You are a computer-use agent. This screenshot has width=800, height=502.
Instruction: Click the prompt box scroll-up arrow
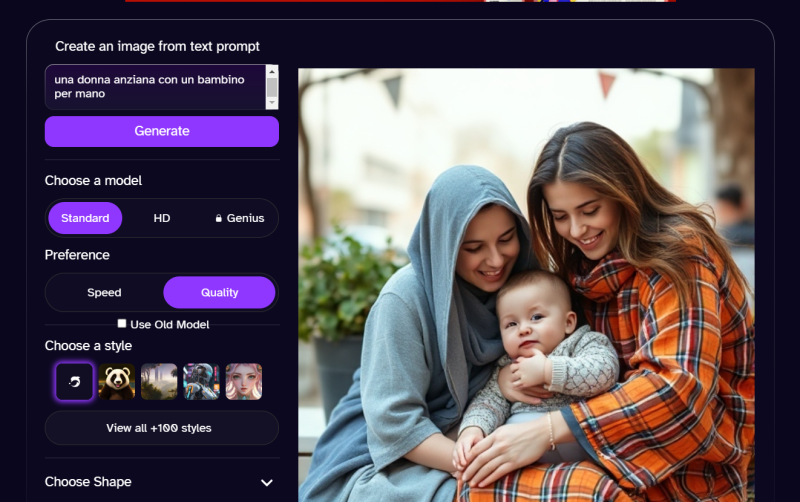coord(272,73)
